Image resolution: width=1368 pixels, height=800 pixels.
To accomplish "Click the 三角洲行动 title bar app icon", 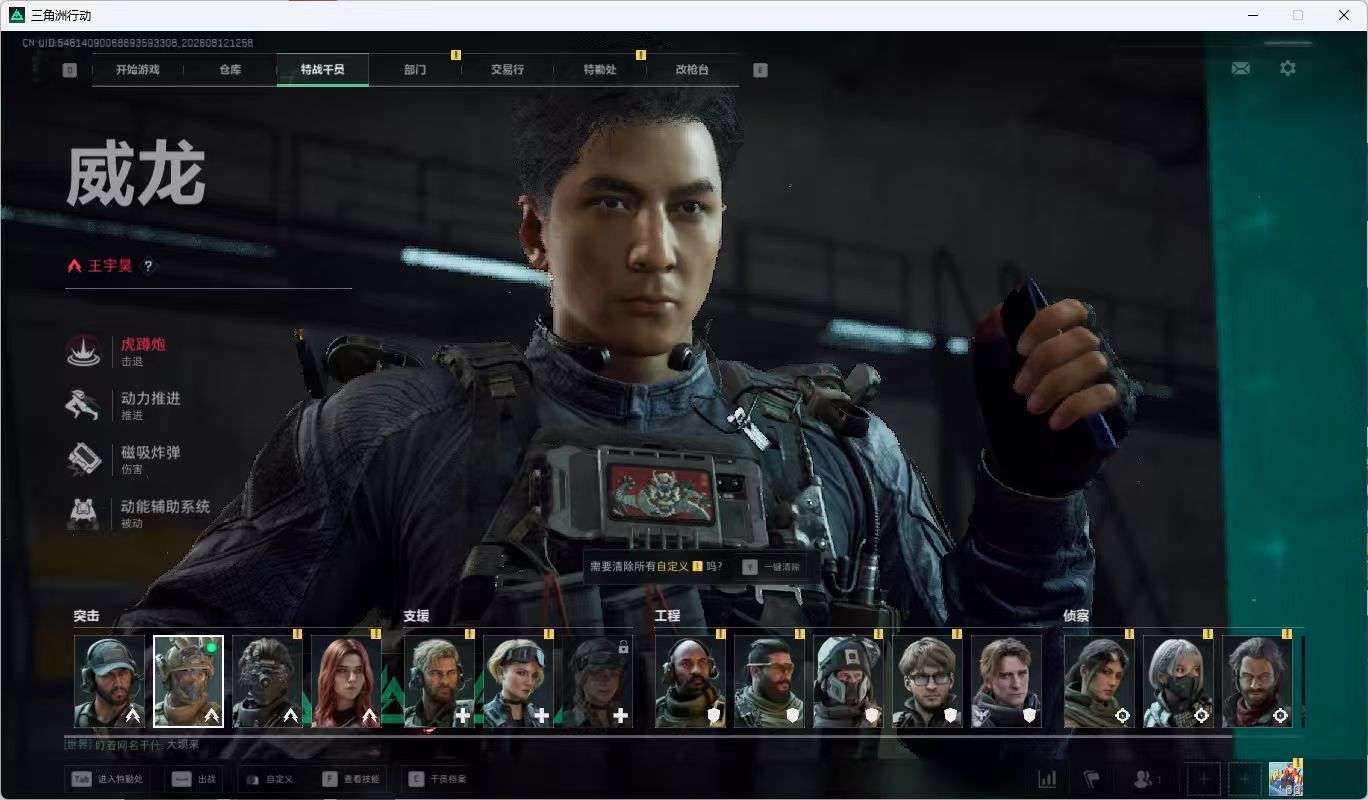I will click(x=16, y=15).
